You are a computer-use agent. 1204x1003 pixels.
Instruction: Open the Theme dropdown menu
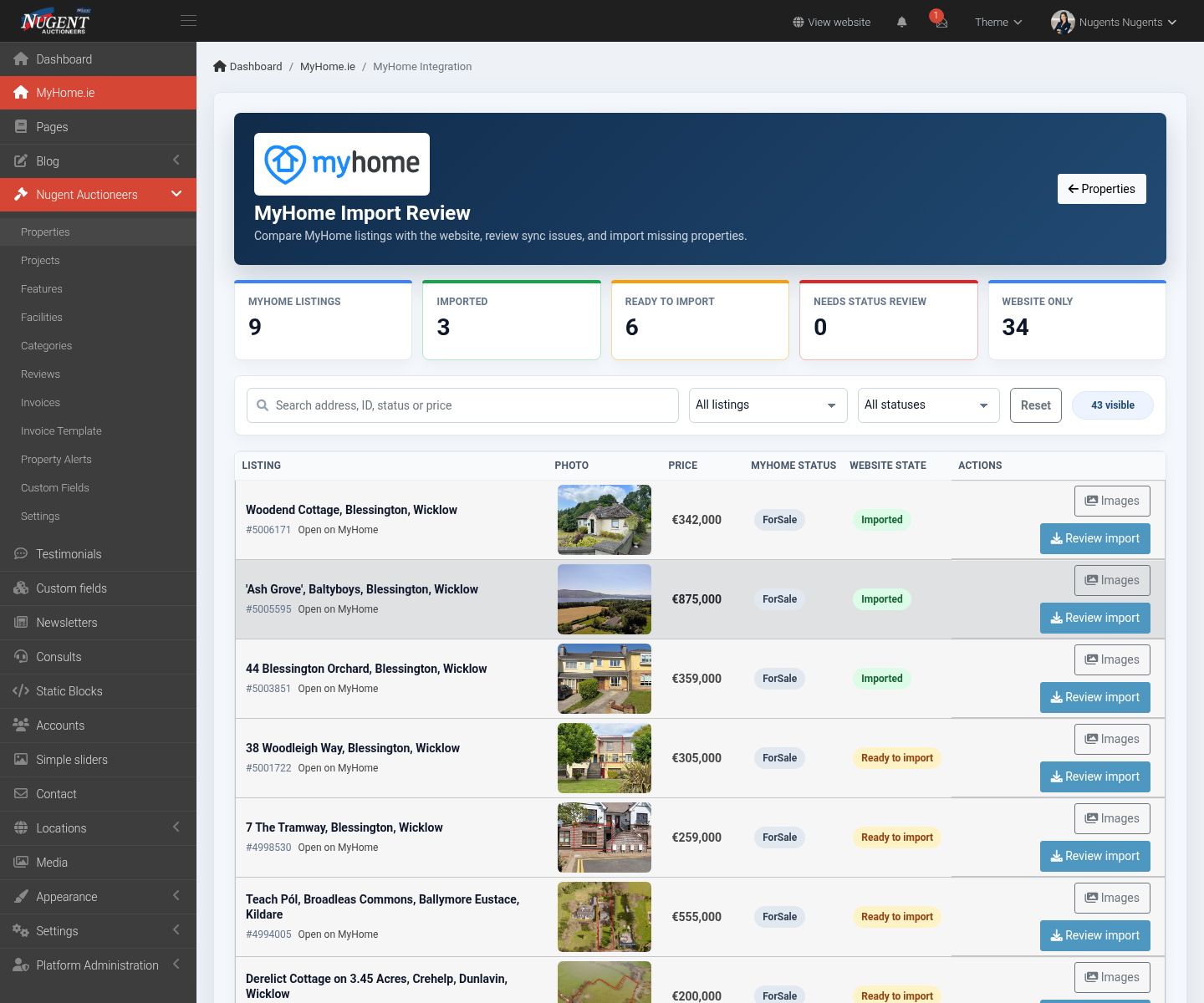tap(998, 23)
